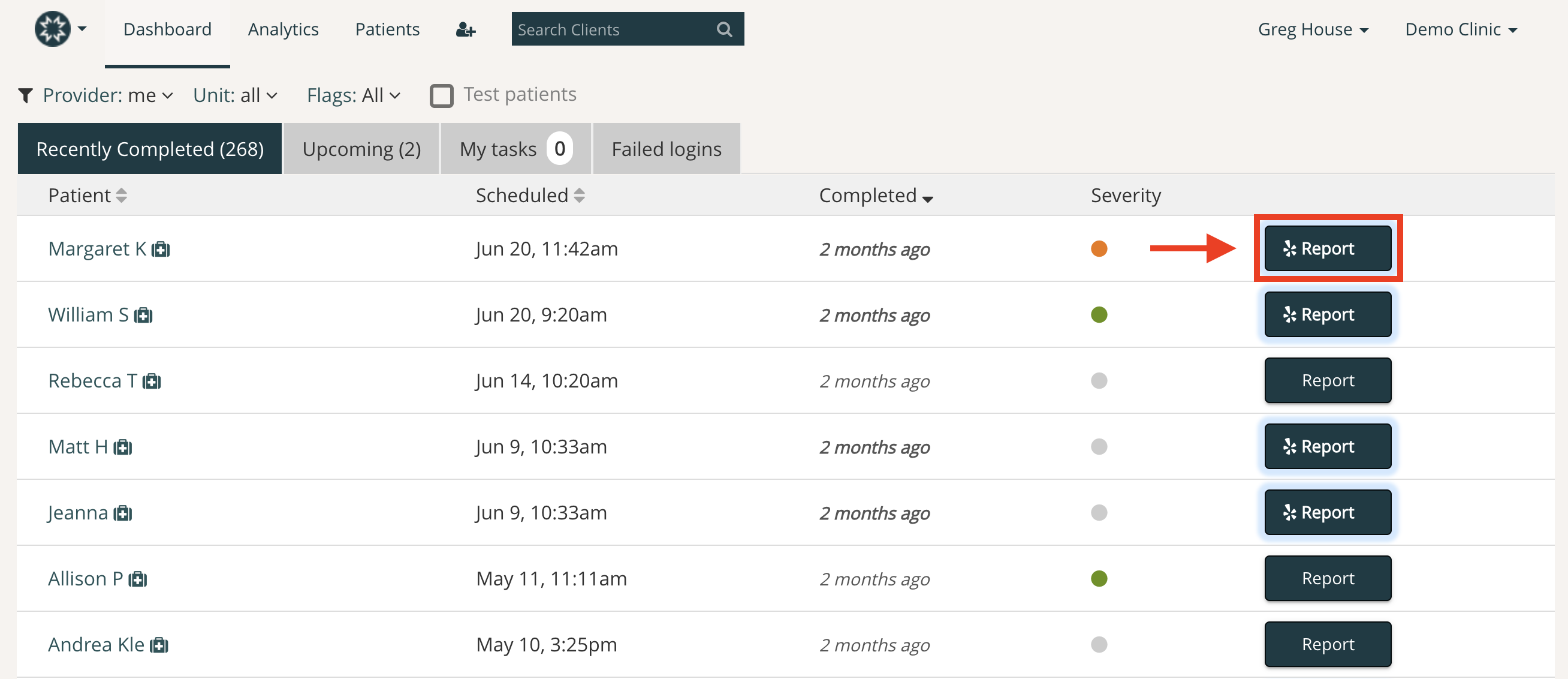
Task: Open the Demo Clinic dropdown
Action: [1461, 29]
